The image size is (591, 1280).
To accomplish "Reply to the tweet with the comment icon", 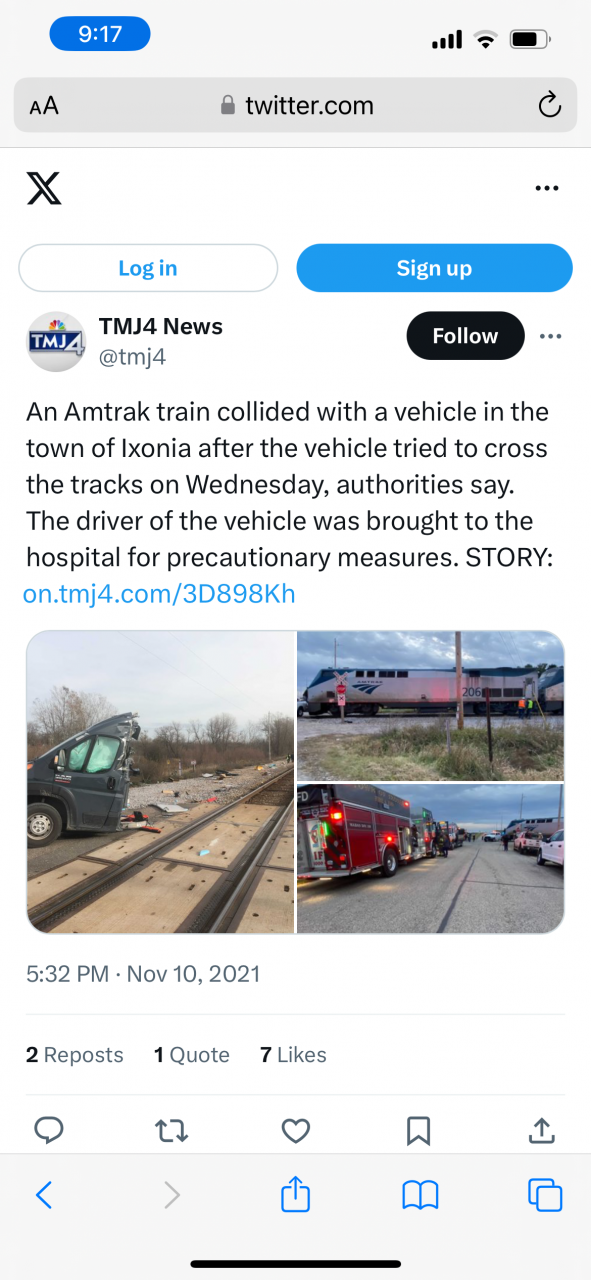I will 49,1130.
